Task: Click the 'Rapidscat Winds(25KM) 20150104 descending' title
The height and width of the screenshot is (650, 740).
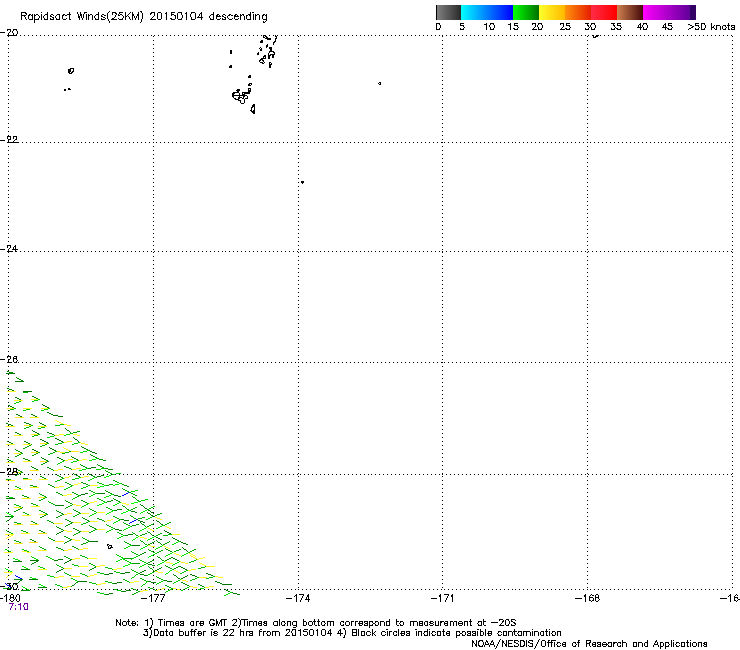Action: click(143, 17)
